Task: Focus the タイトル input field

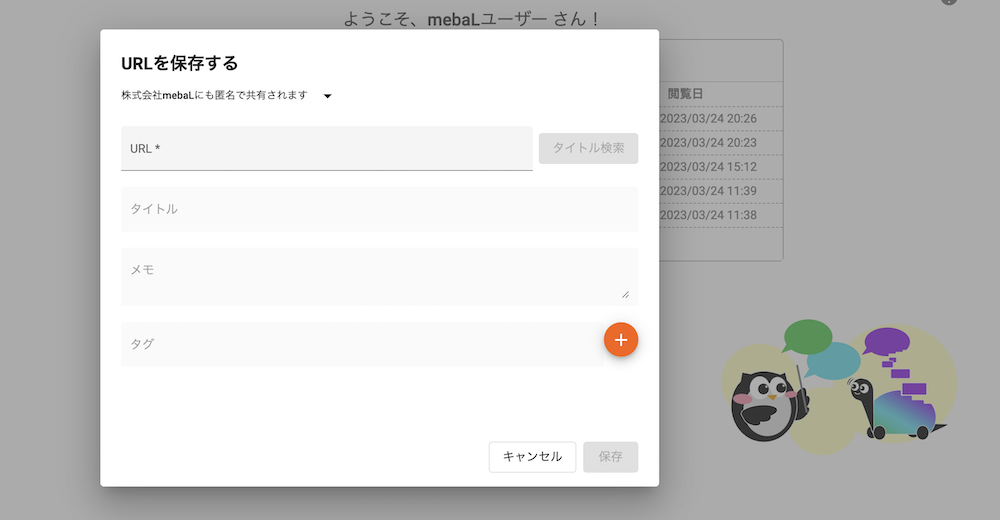Action: [x=379, y=209]
